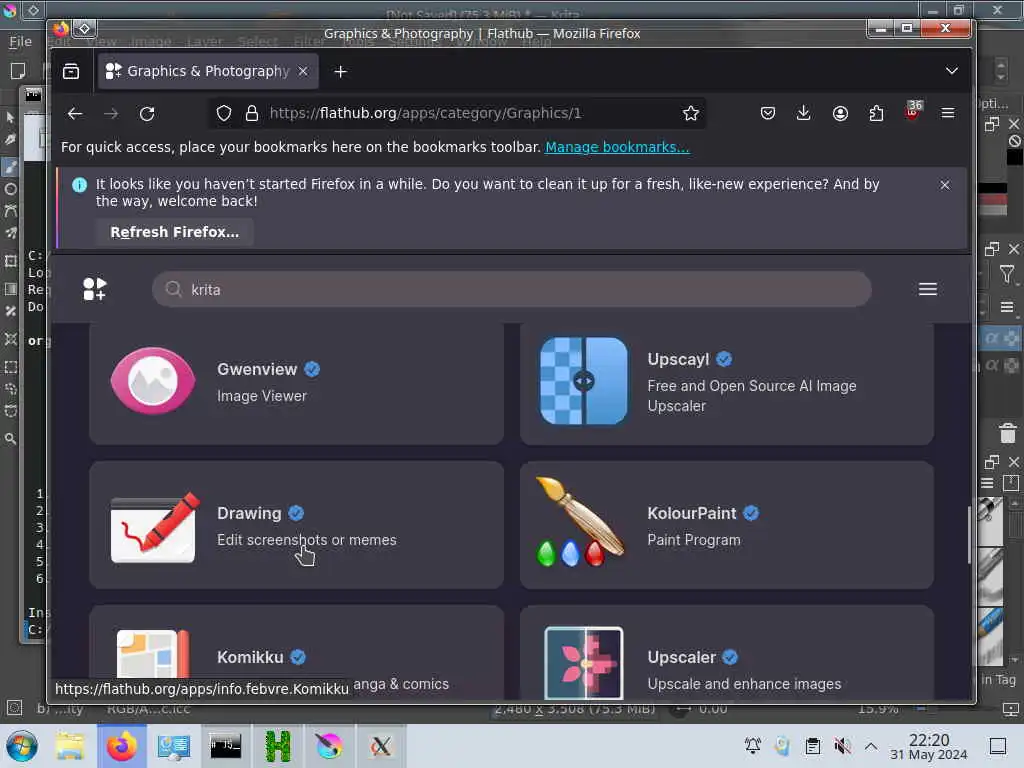Close the Graphics & Photography tab
Image resolution: width=1024 pixels, height=768 pixels.
click(x=303, y=71)
